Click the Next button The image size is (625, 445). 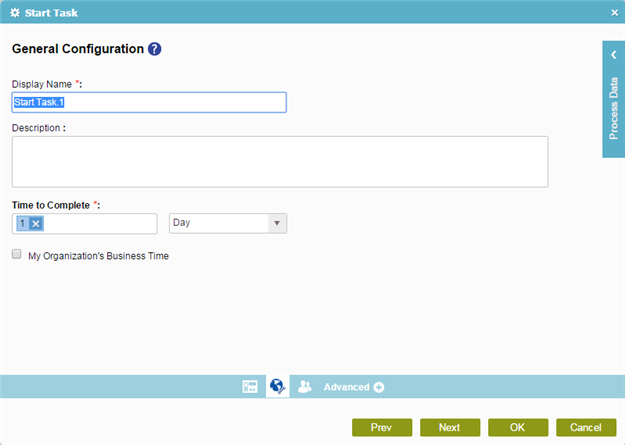(450, 427)
